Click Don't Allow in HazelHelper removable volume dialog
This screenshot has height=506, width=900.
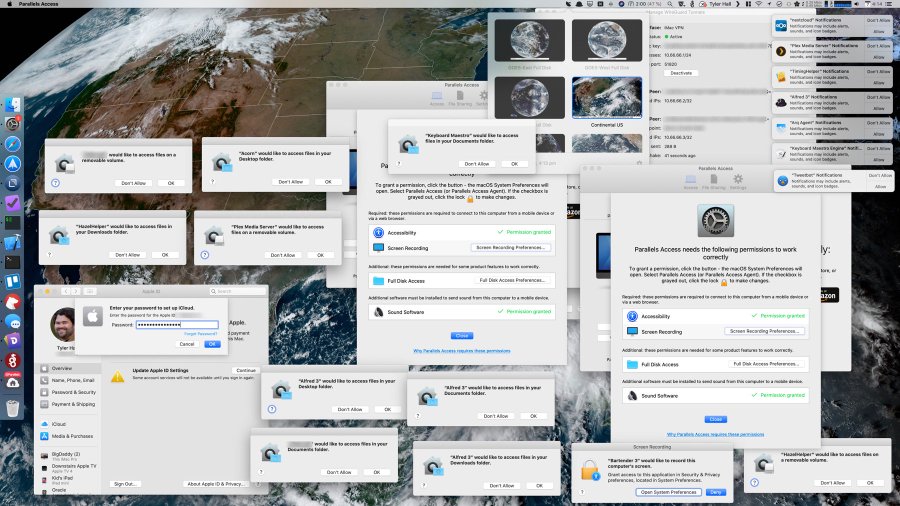pos(832,483)
